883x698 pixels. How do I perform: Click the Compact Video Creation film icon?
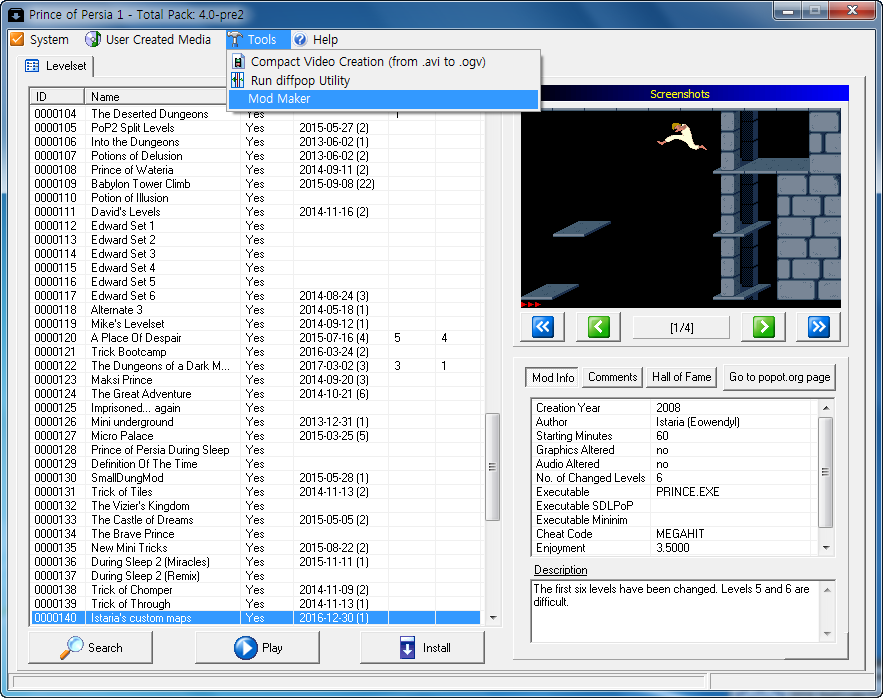pyautogui.click(x=238, y=61)
